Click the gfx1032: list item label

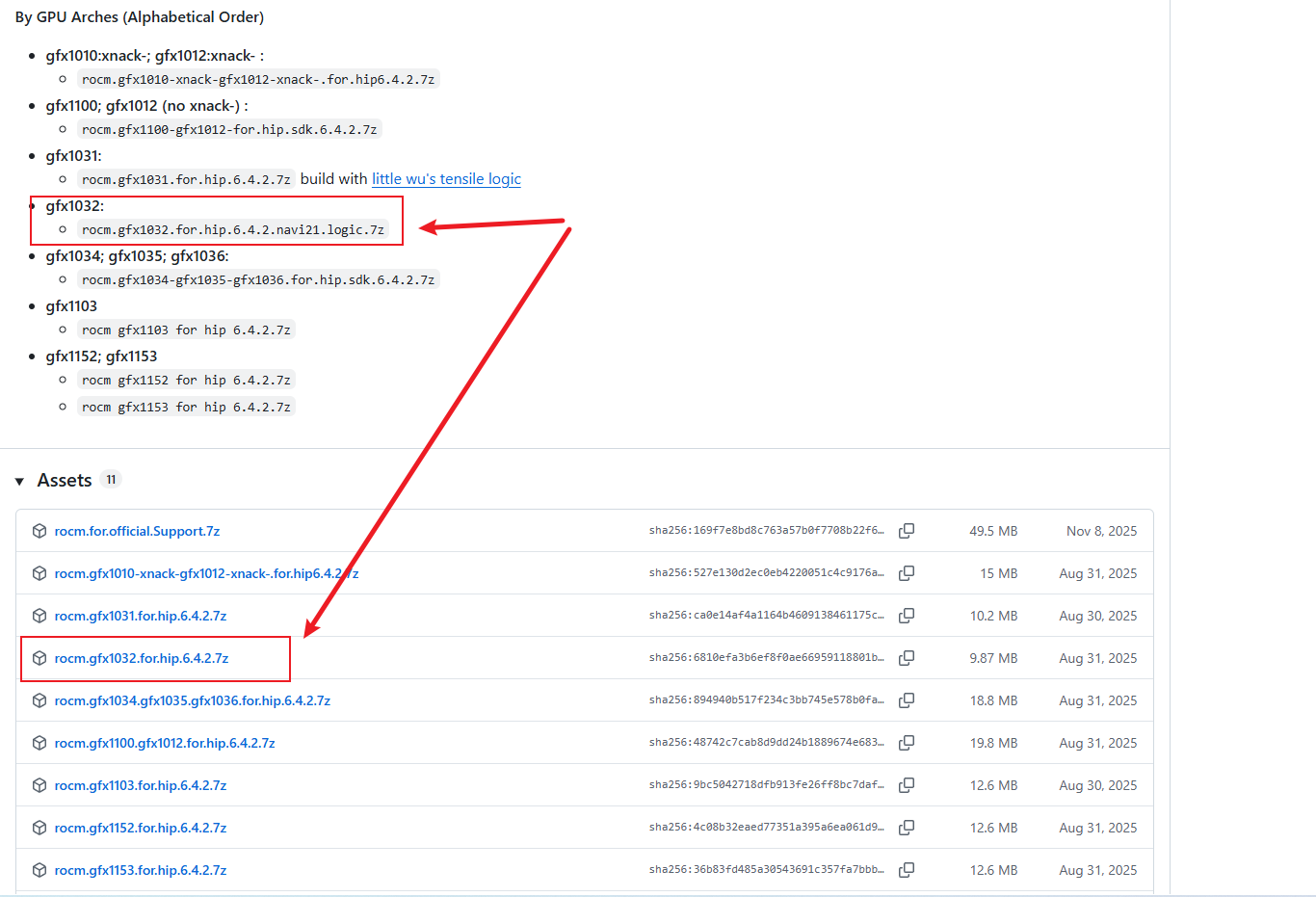[75, 206]
